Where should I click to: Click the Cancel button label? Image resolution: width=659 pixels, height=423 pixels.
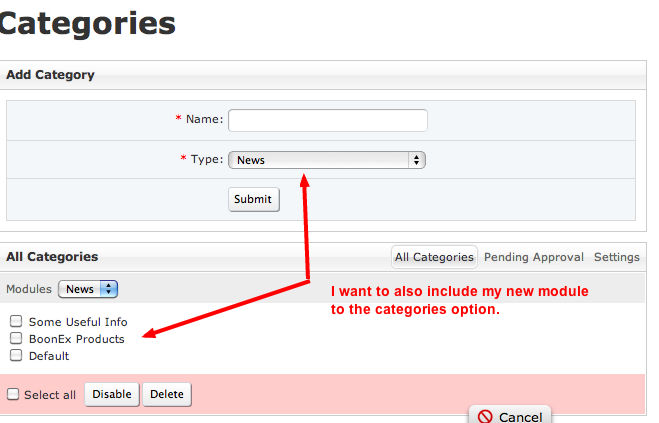click(x=520, y=417)
